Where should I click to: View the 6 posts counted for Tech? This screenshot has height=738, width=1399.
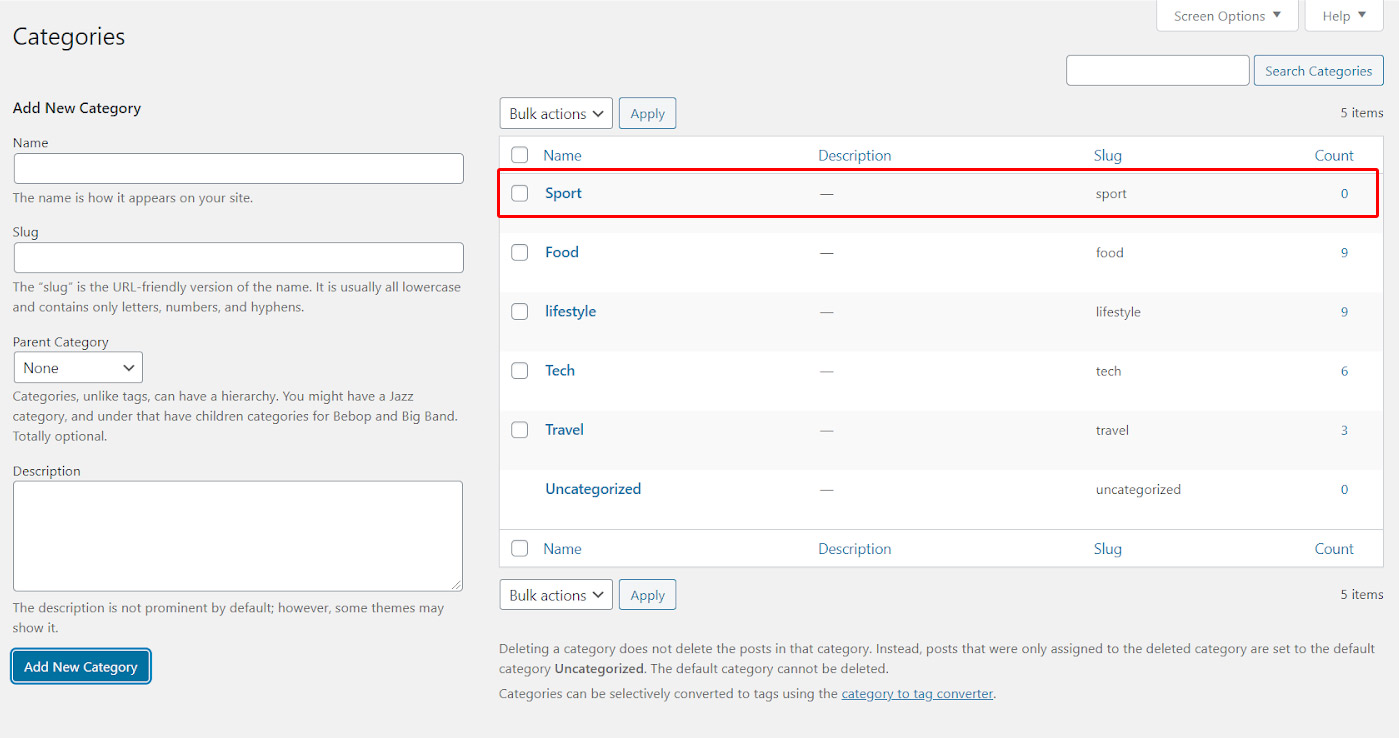1344,371
